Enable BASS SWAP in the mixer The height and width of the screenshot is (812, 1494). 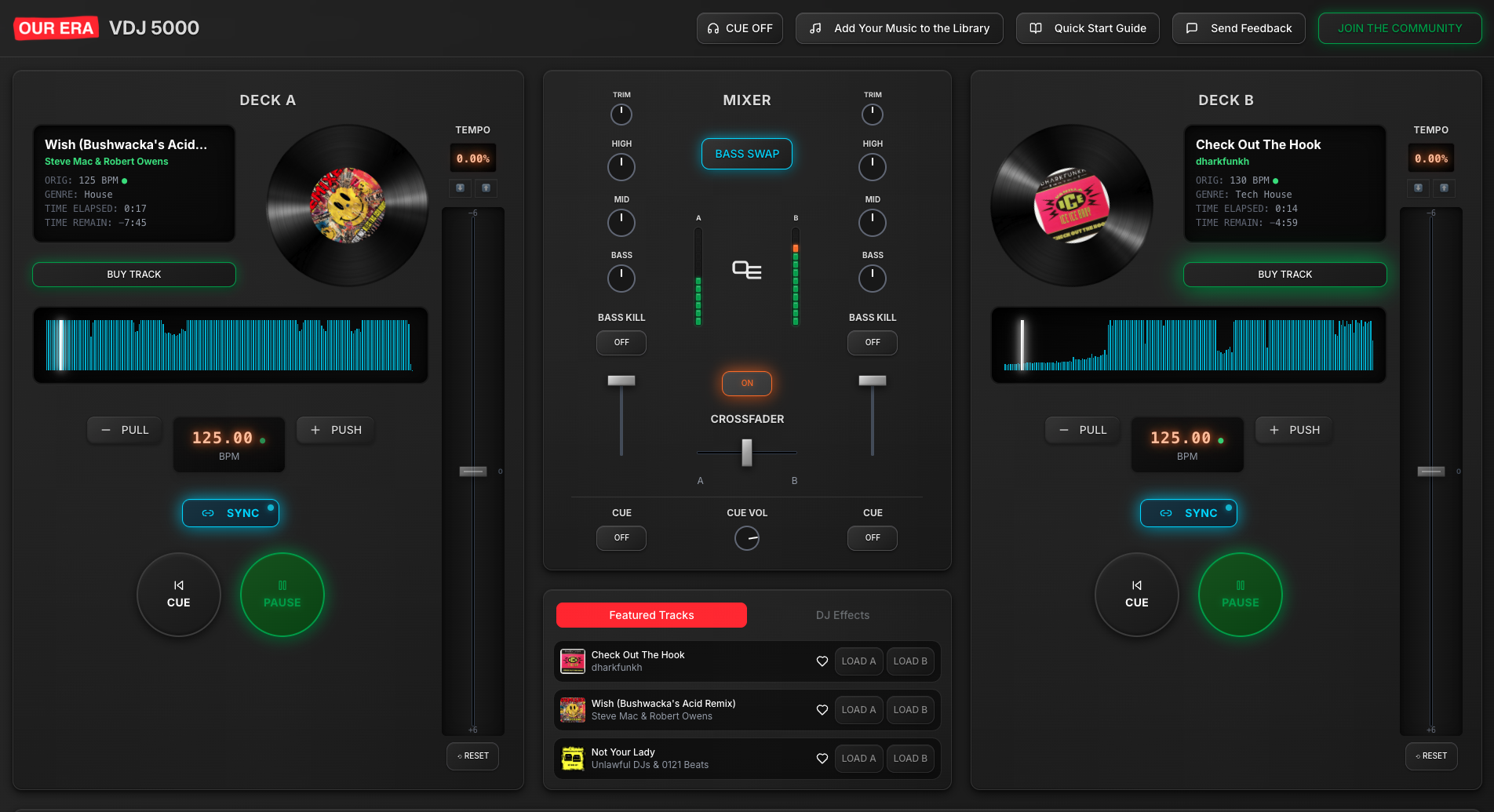(x=746, y=154)
